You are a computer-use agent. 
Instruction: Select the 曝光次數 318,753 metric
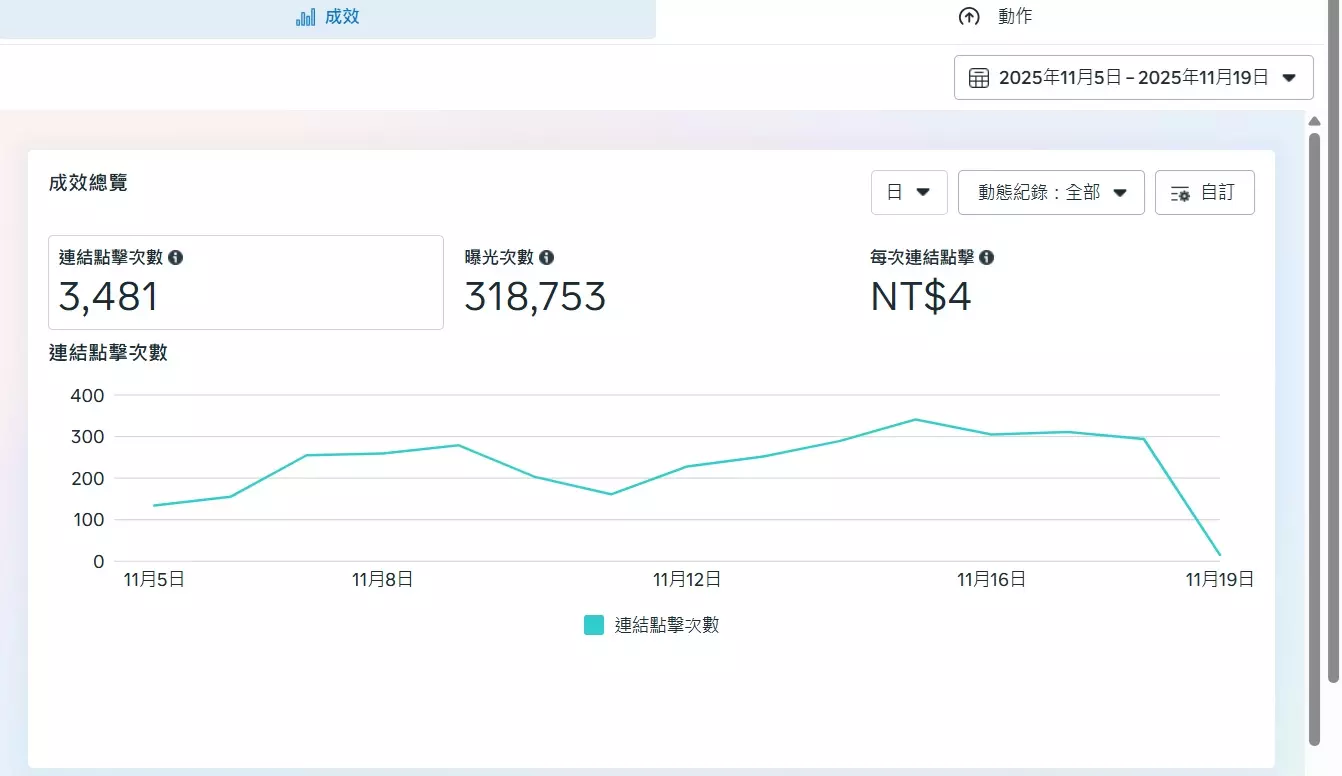tap(535, 297)
